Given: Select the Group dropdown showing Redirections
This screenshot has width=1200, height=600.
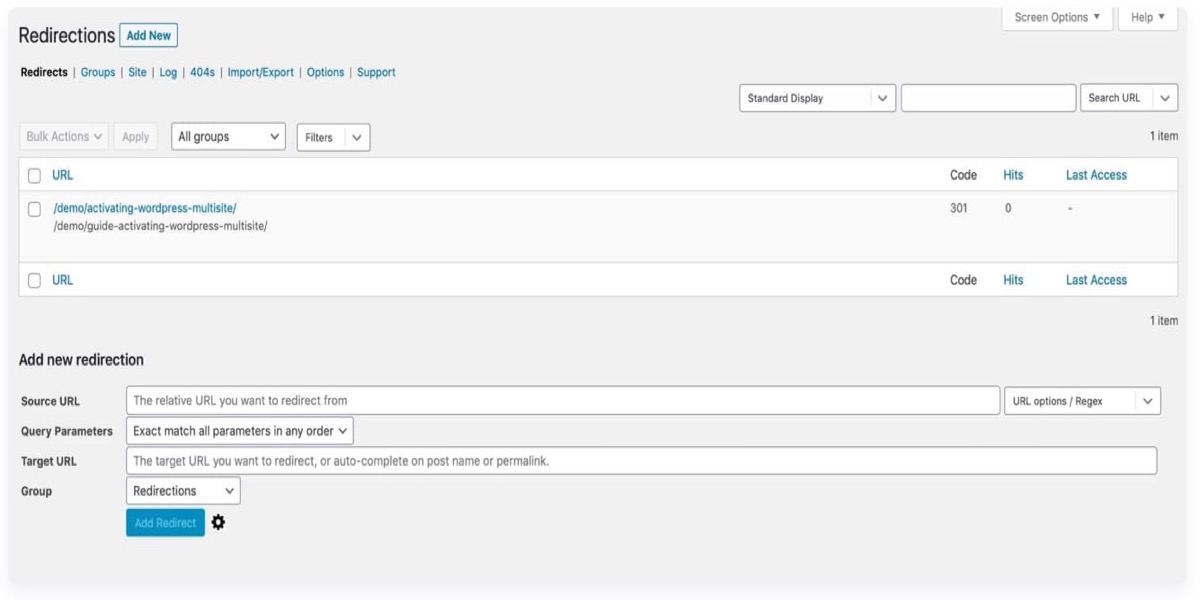Looking at the screenshot, I should coord(184,491).
